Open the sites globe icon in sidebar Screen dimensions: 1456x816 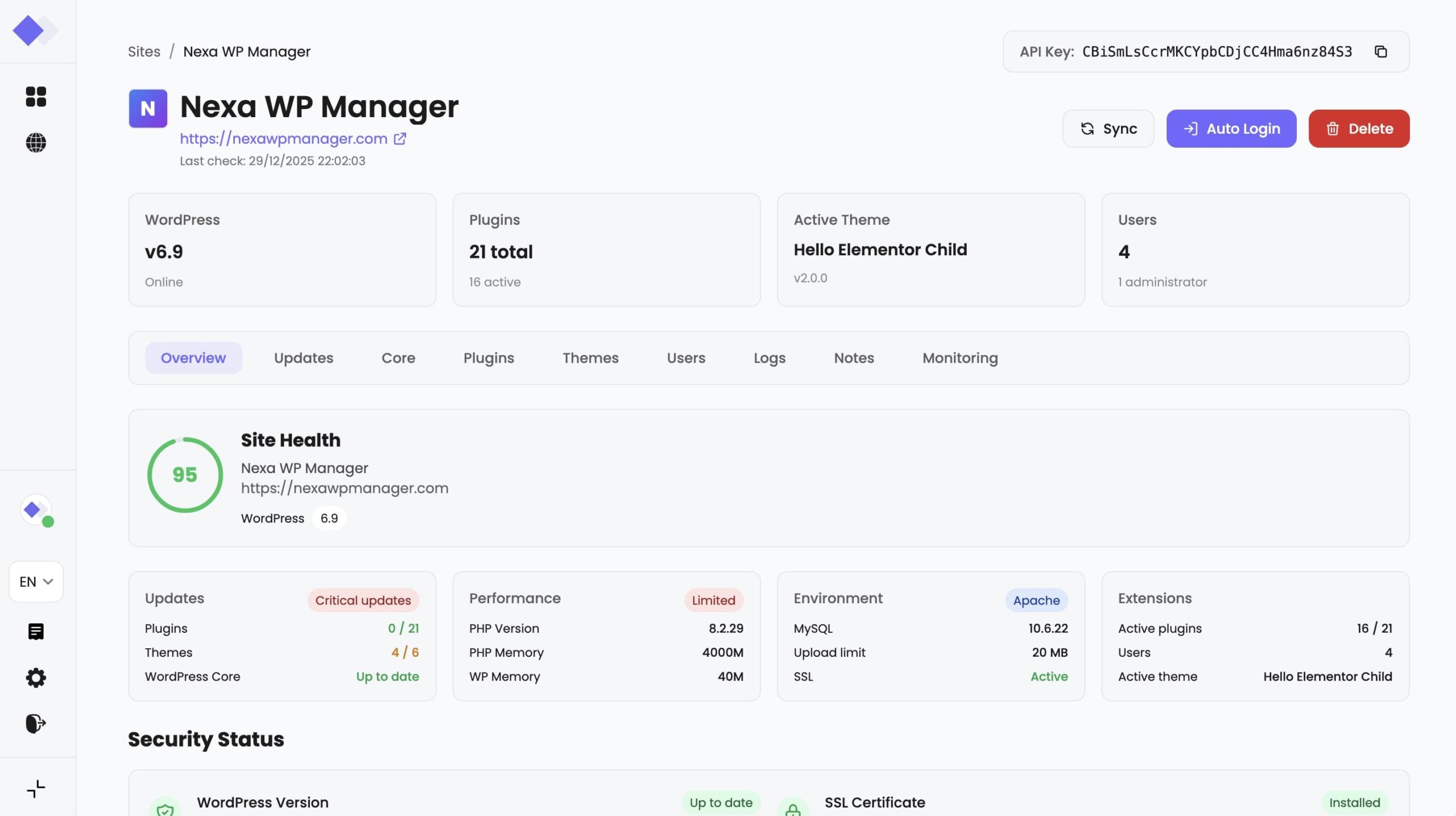pos(36,143)
